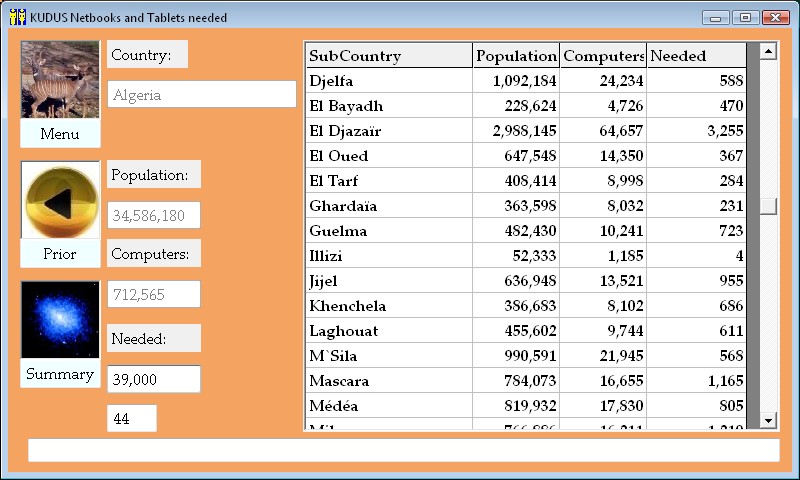
Task: Click the scrollbar up arrow
Action: [768, 51]
